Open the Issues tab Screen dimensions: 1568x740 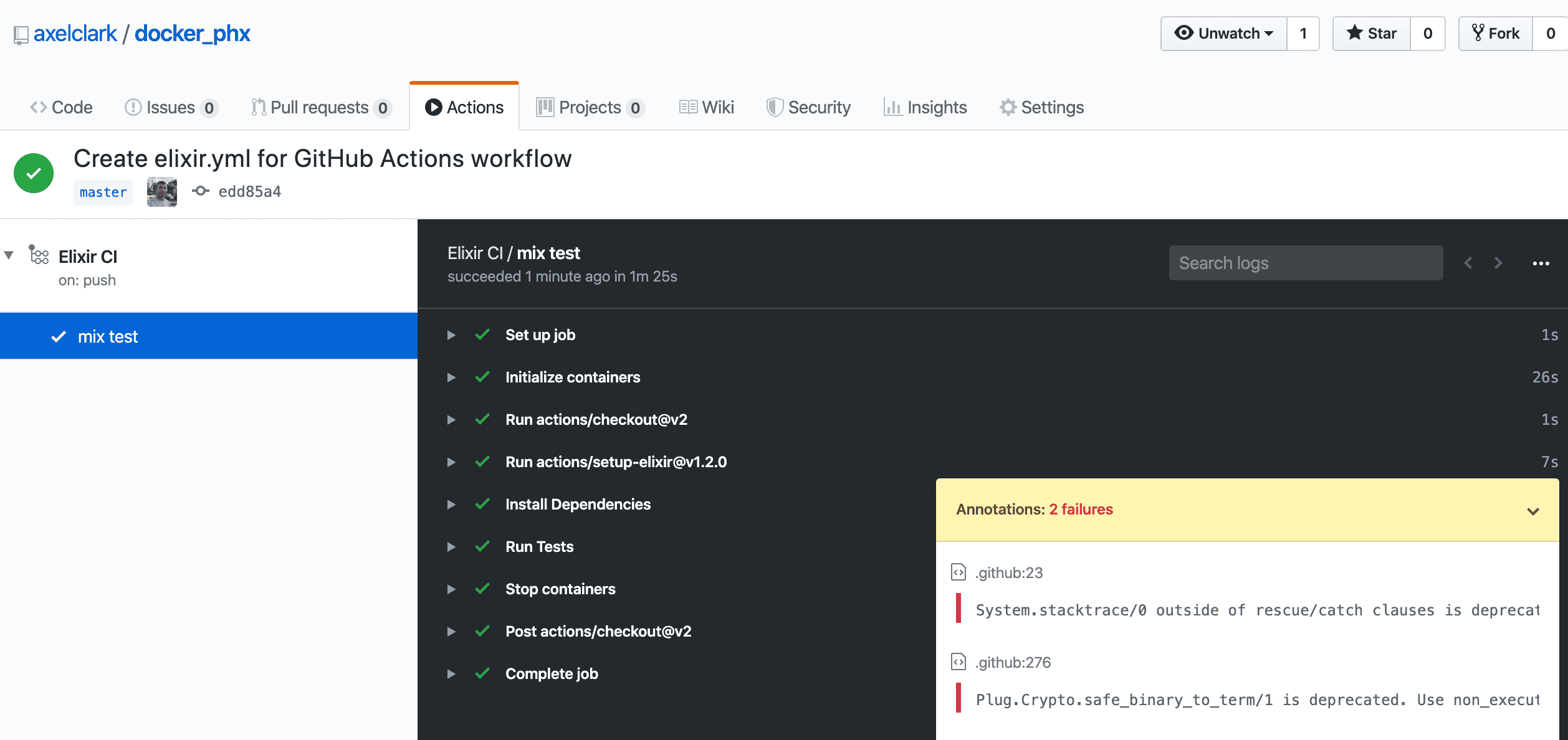pyautogui.click(x=169, y=107)
